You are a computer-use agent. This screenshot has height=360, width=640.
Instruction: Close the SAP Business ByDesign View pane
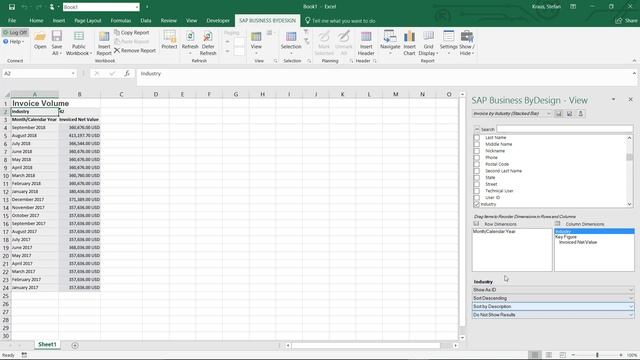[630, 99]
